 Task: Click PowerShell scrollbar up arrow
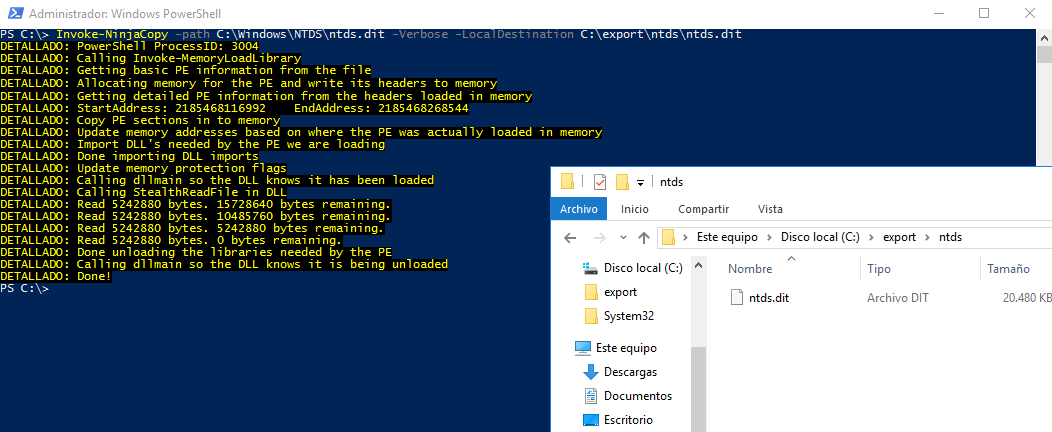pos(1044,38)
